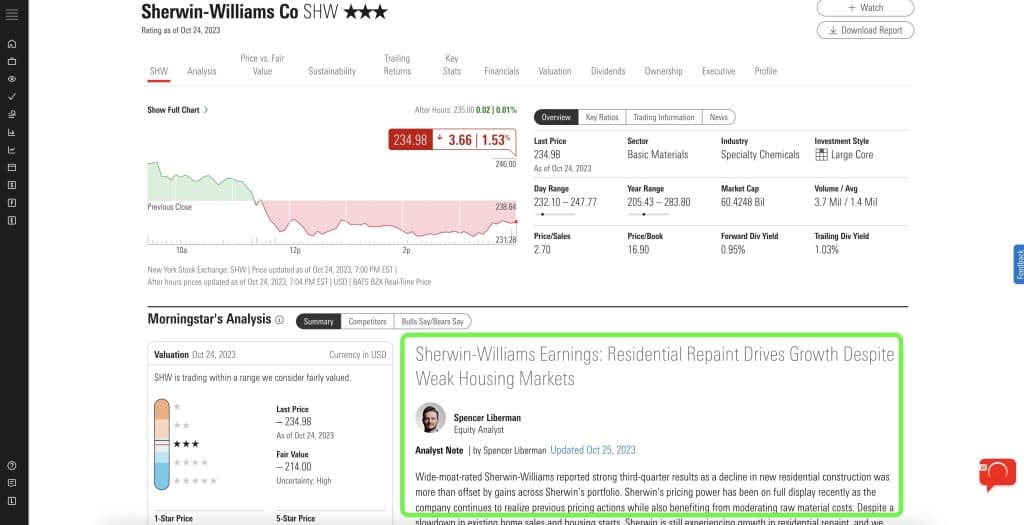
Task: Click the '0.95%' forward dividend yield
Action: tap(733, 249)
